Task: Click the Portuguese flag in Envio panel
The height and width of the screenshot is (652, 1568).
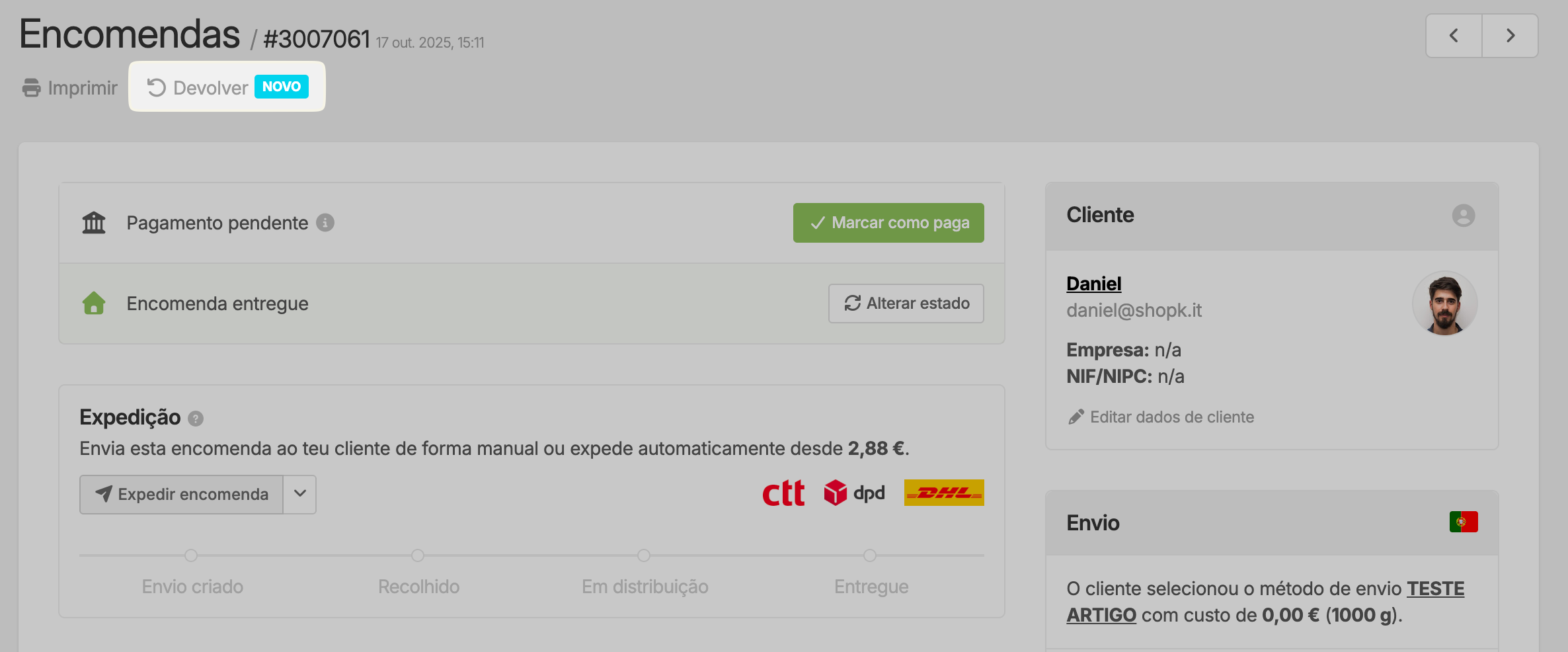Action: point(1464,522)
